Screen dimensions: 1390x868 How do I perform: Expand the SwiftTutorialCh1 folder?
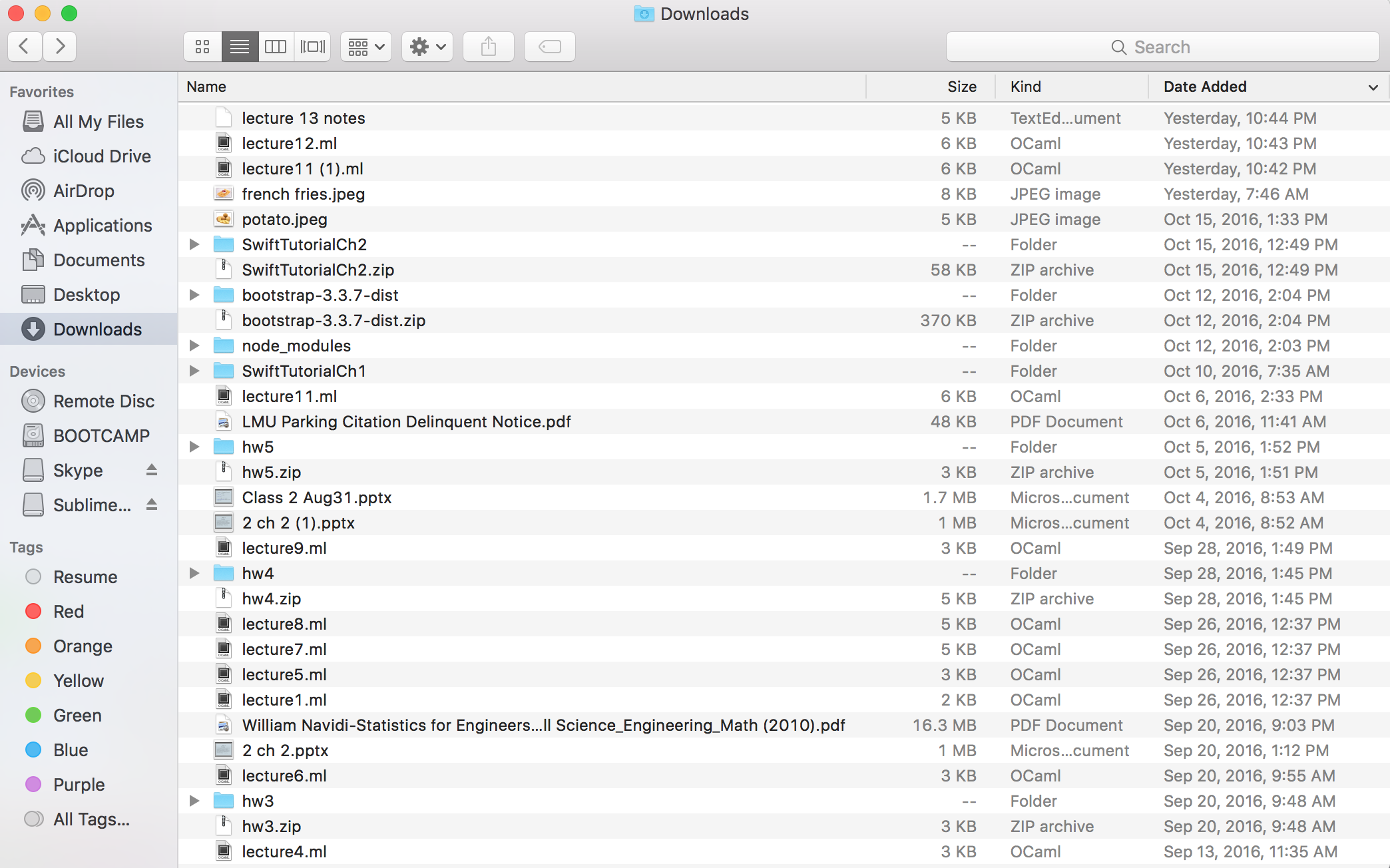(194, 371)
